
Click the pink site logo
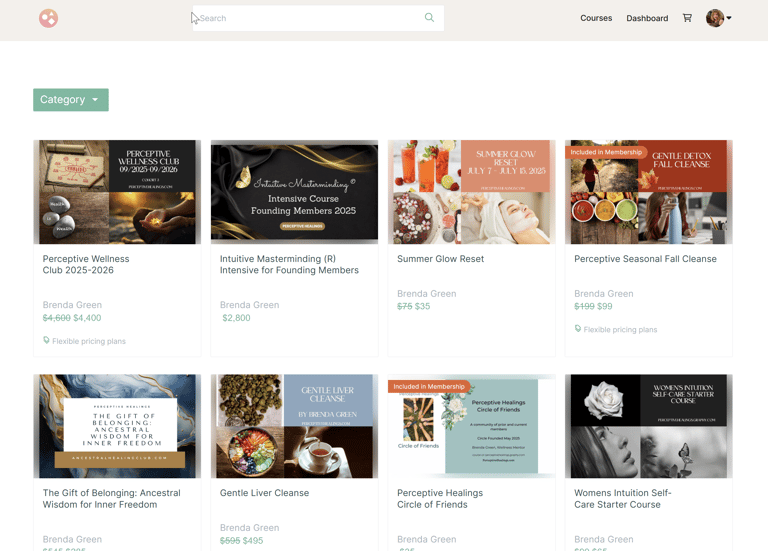tap(48, 18)
